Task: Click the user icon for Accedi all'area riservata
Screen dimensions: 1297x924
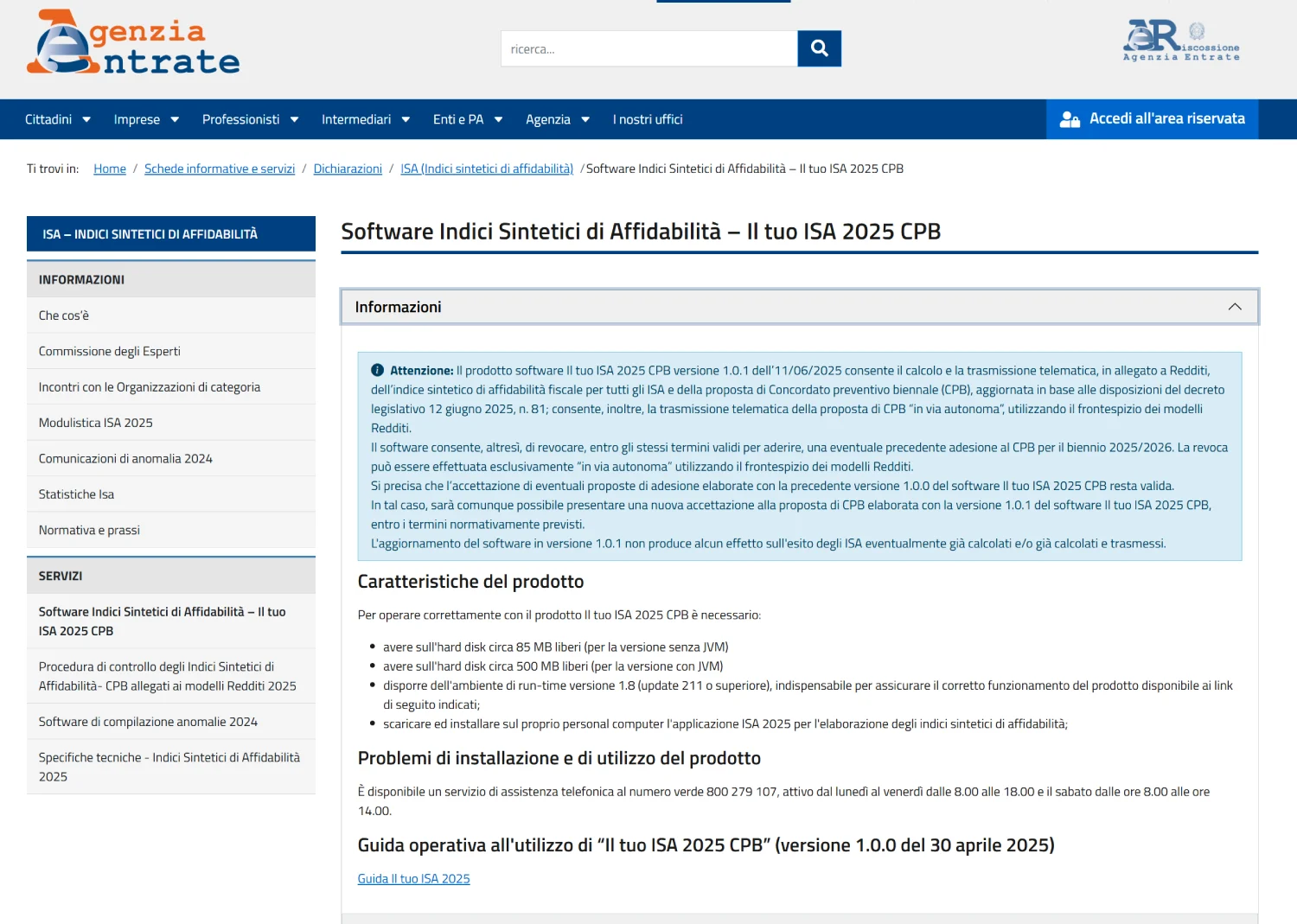Action: pyautogui.click(x=1070, y=119)
